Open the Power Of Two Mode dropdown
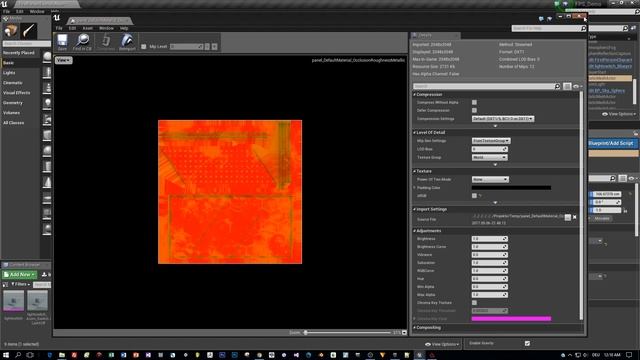 [x=490, y=180]
